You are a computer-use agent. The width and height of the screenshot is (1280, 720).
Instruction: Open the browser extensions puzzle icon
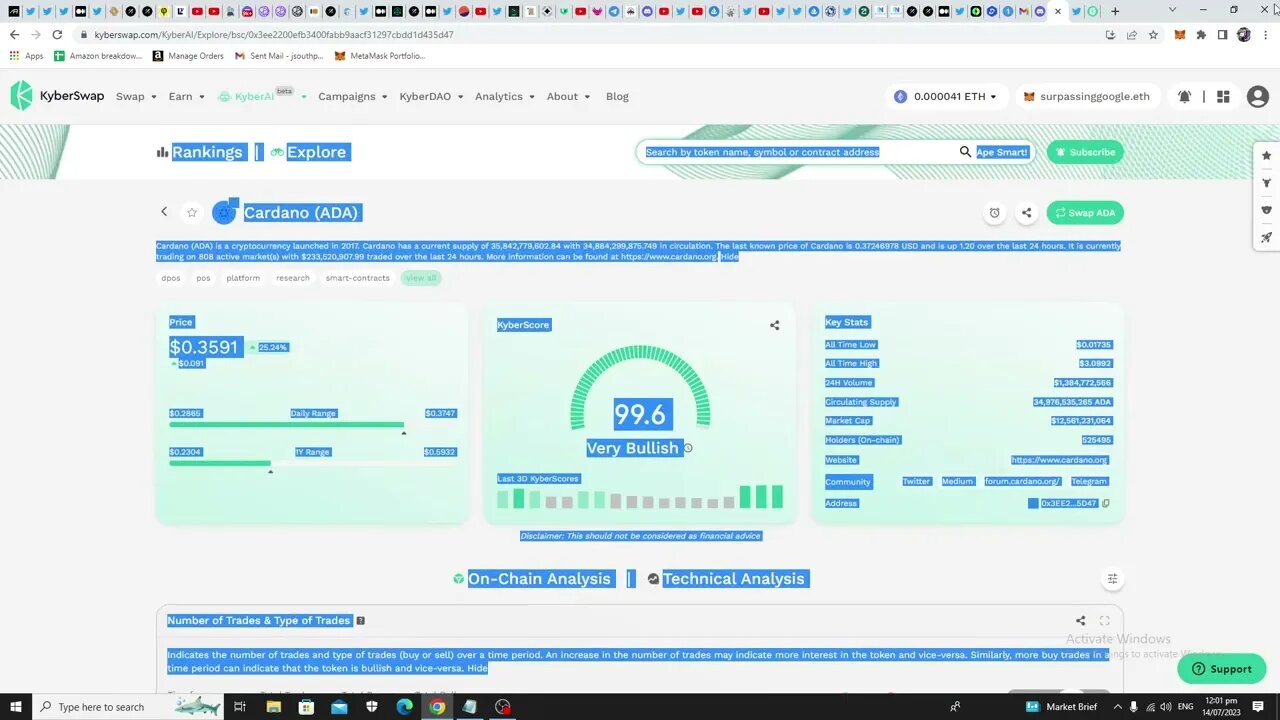(1201, 34)
